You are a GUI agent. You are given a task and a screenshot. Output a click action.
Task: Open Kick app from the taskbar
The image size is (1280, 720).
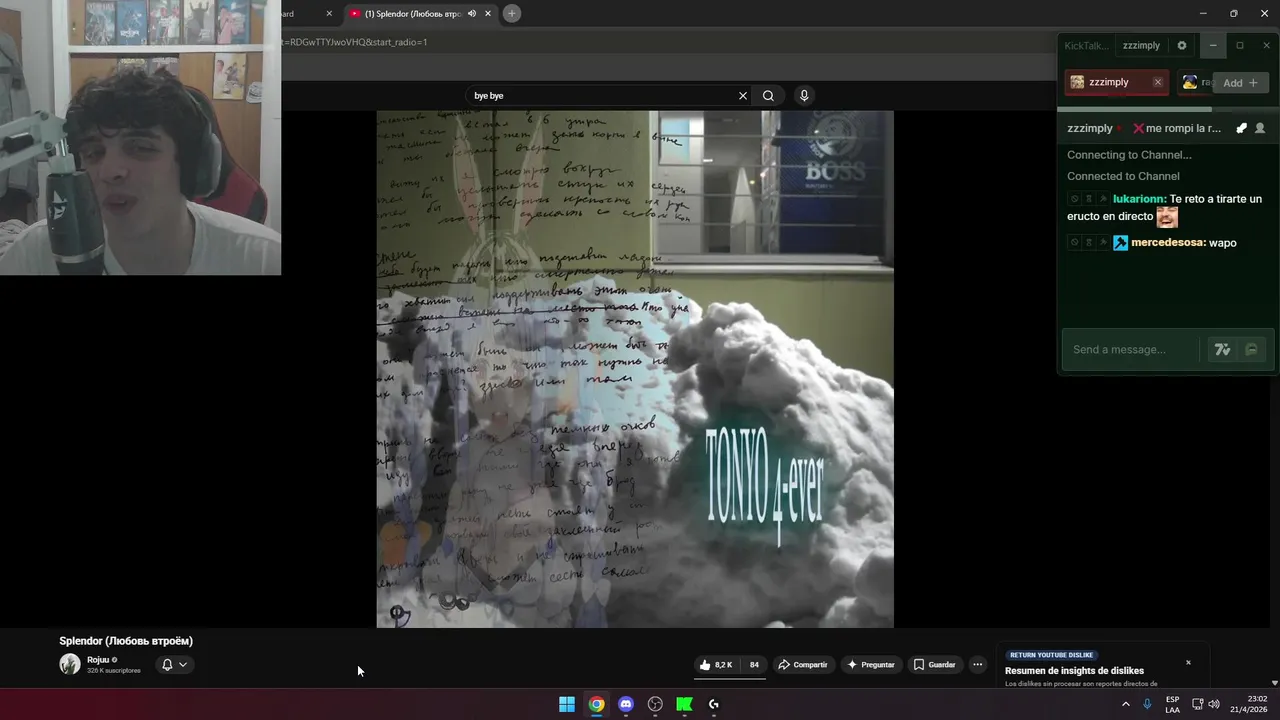pos(684,704)
